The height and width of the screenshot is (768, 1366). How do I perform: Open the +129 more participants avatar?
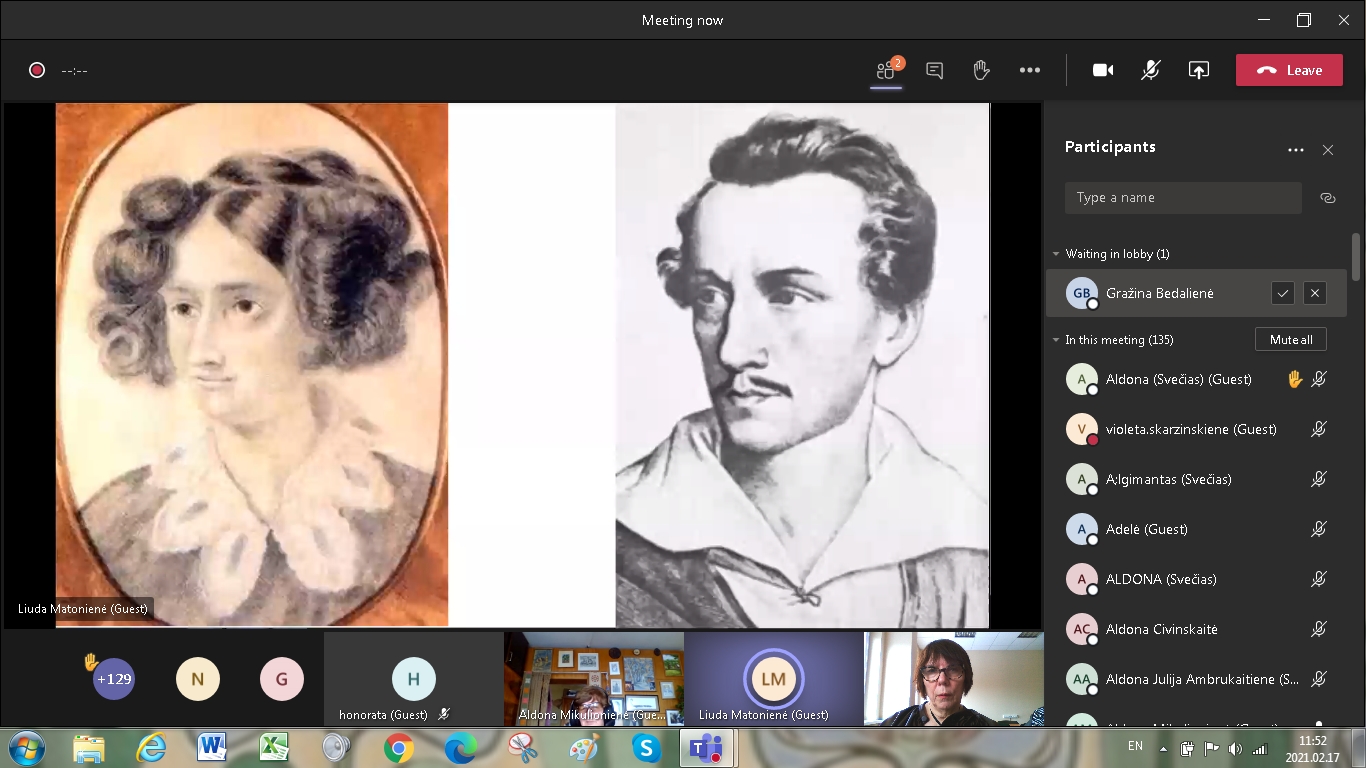pos(113,679)
